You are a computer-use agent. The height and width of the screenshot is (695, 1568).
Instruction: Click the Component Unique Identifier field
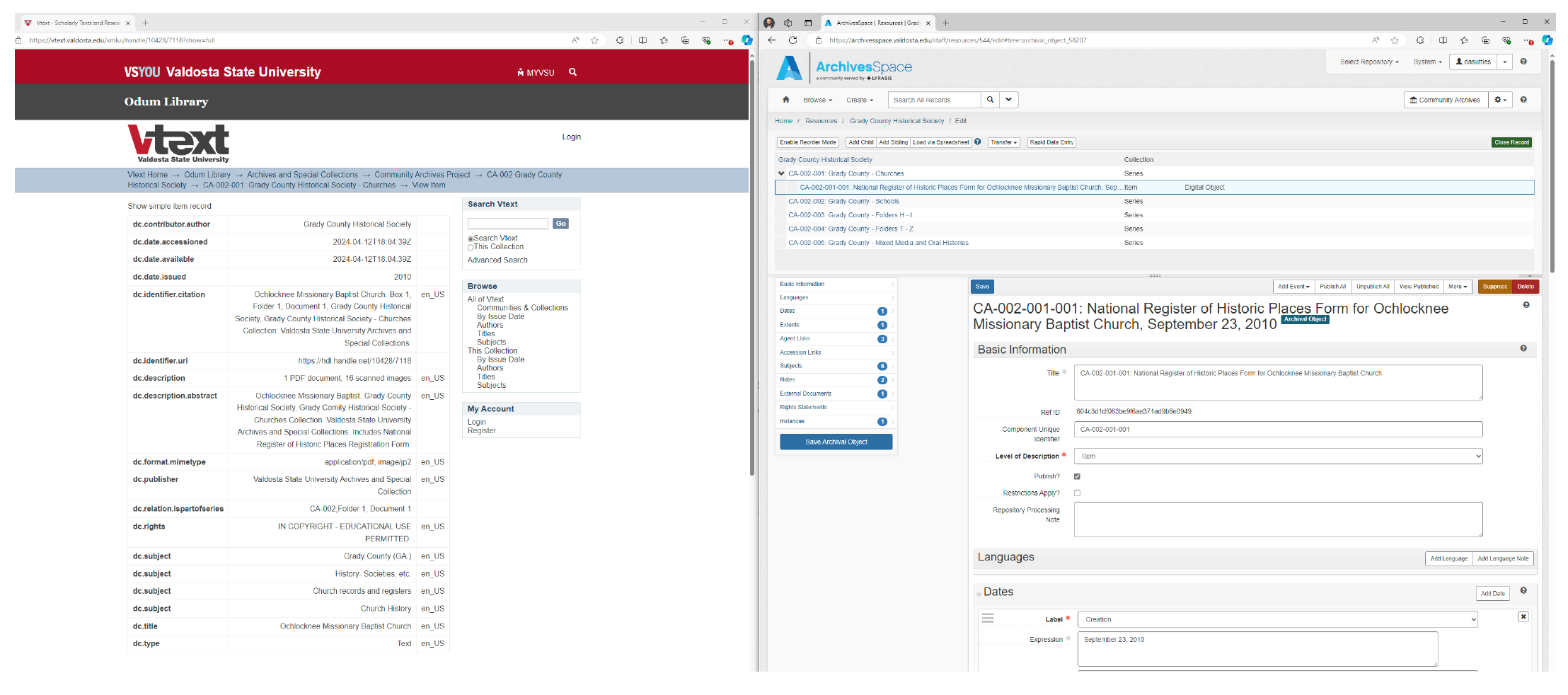(1277, 430)
